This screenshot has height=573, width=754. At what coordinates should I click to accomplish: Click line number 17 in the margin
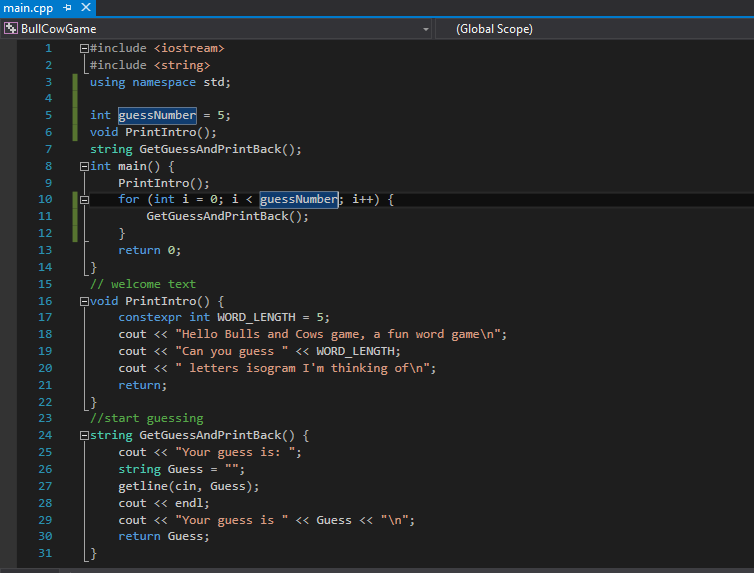pos(43,318)
